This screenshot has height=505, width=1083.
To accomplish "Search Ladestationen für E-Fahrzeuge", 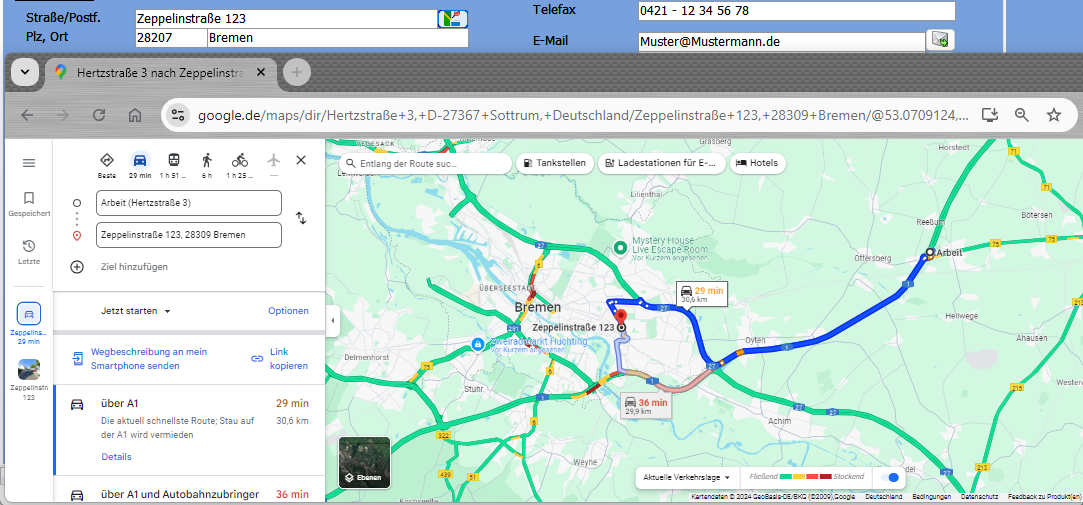I will (664, 163).
